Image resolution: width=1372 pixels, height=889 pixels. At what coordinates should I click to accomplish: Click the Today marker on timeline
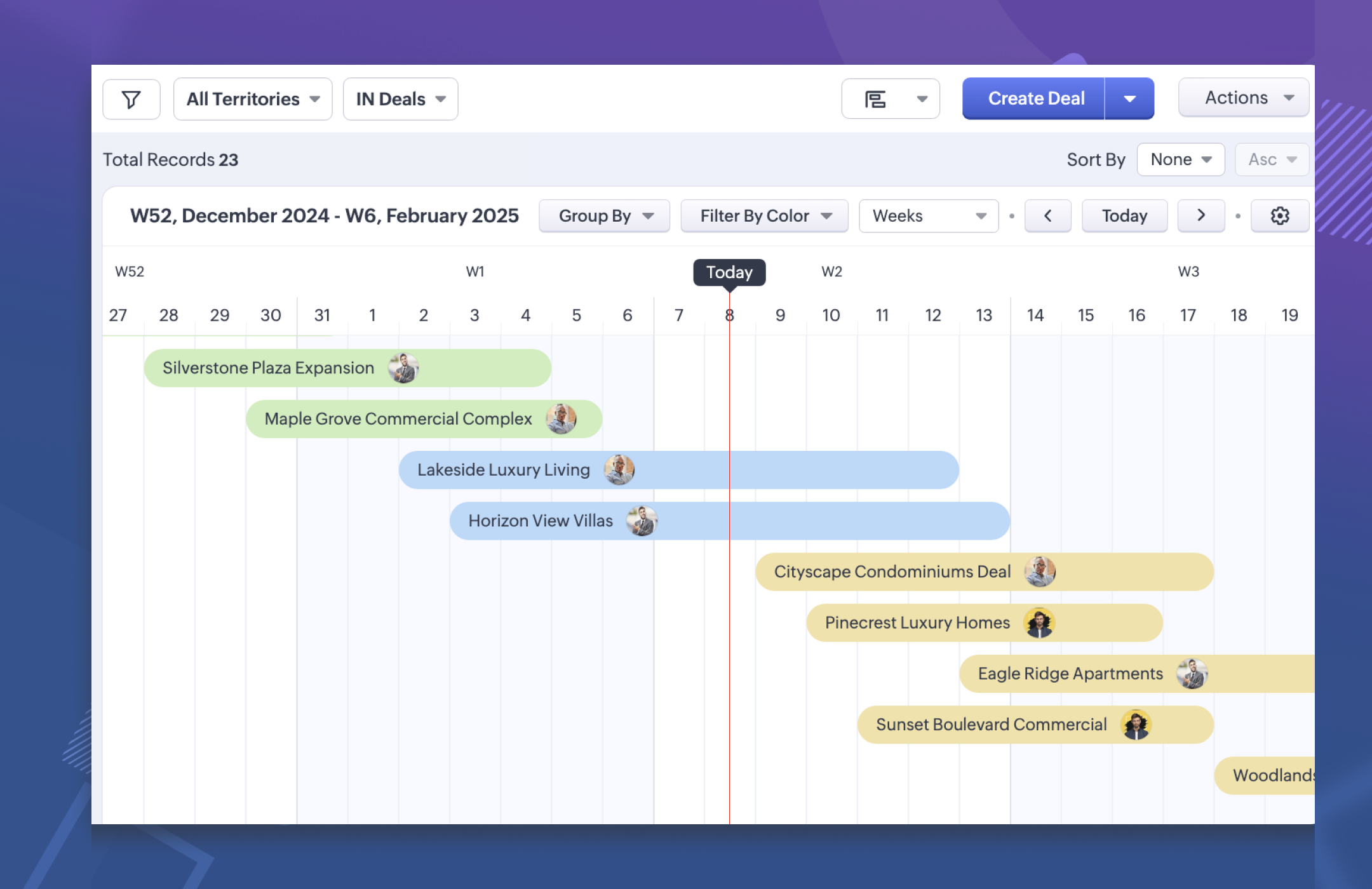pos(729,272)
